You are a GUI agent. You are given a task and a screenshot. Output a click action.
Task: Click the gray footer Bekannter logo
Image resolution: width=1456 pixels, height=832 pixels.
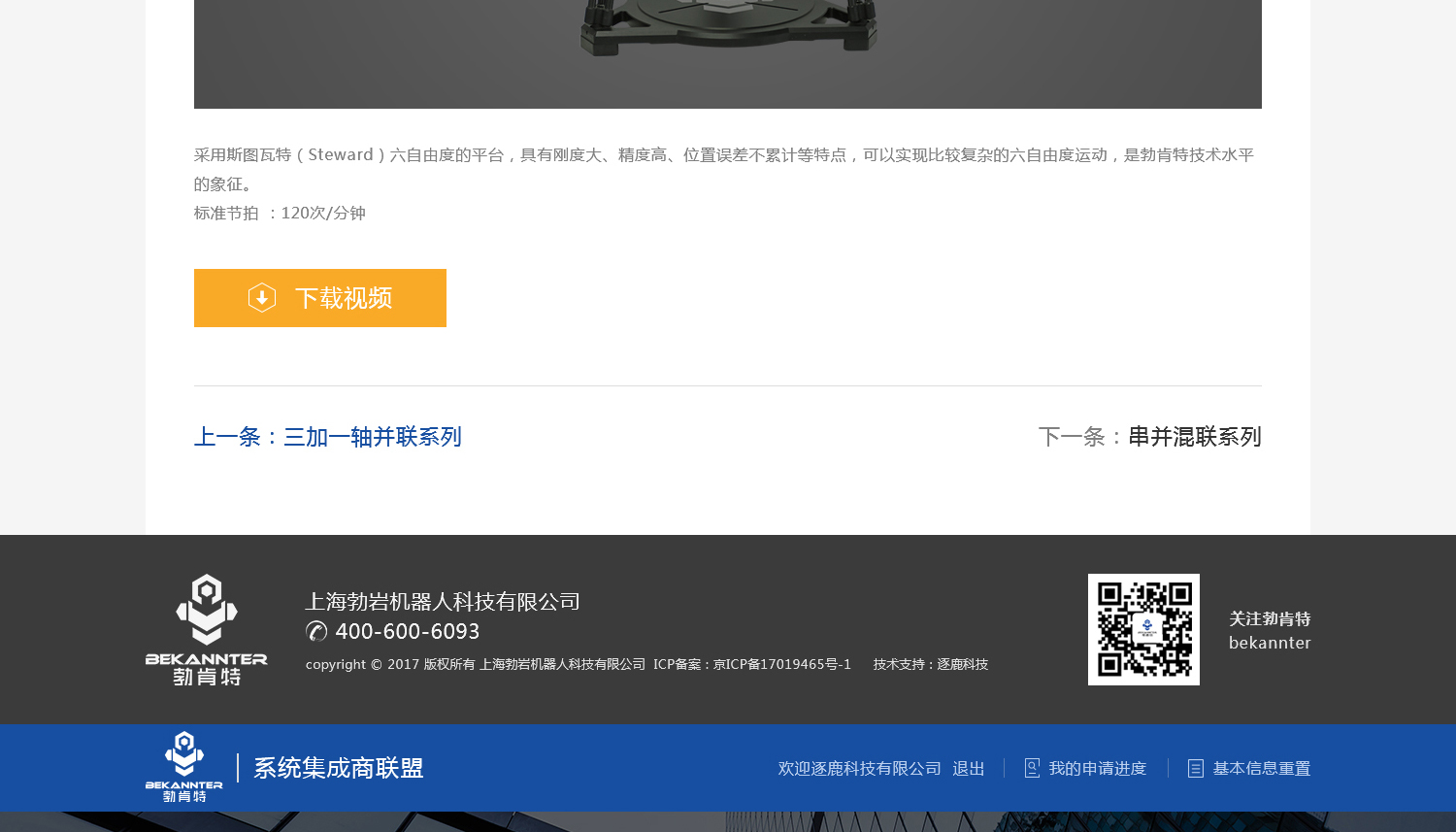(x=206, y=629)
